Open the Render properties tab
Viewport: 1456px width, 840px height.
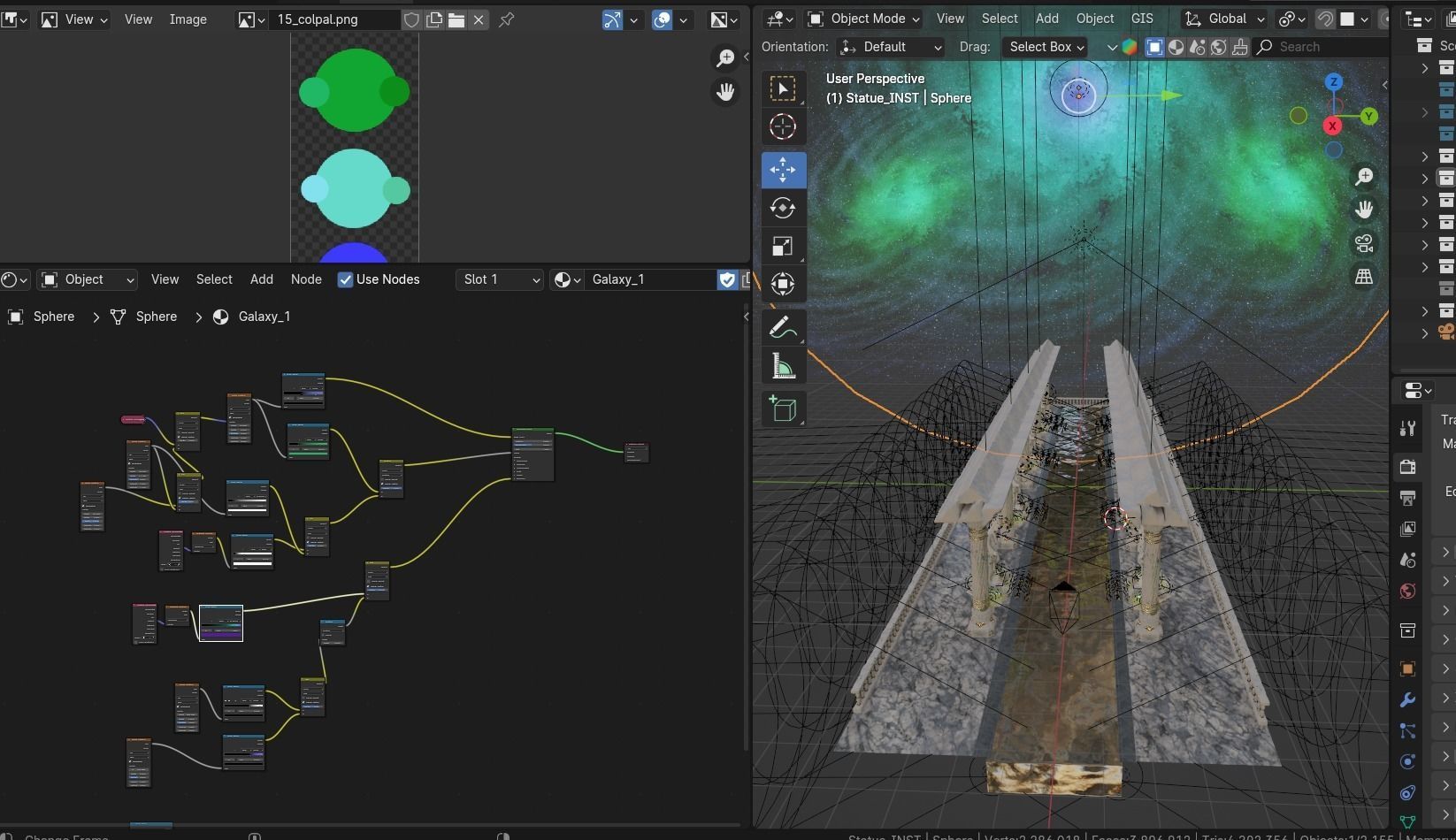(x=1407, y=467)
